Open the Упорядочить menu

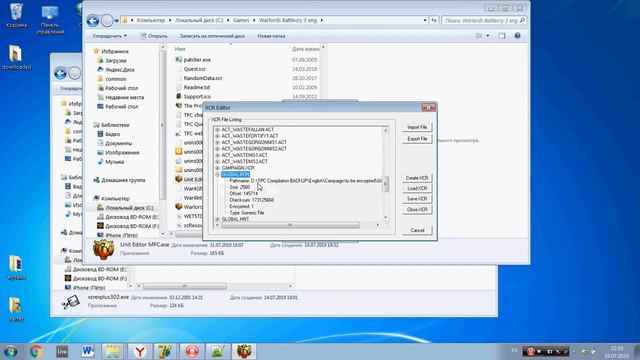pos(109,36)
